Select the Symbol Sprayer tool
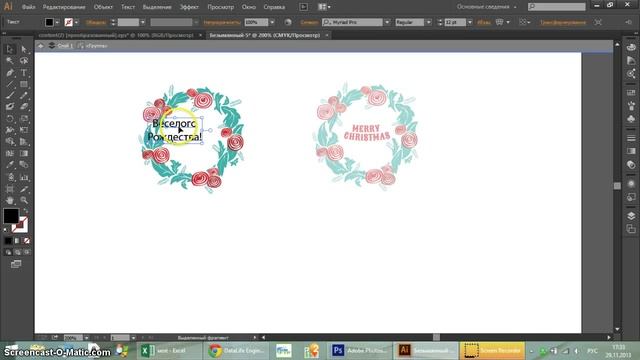This screenshot has height=360, width=640. pos(10,177)
